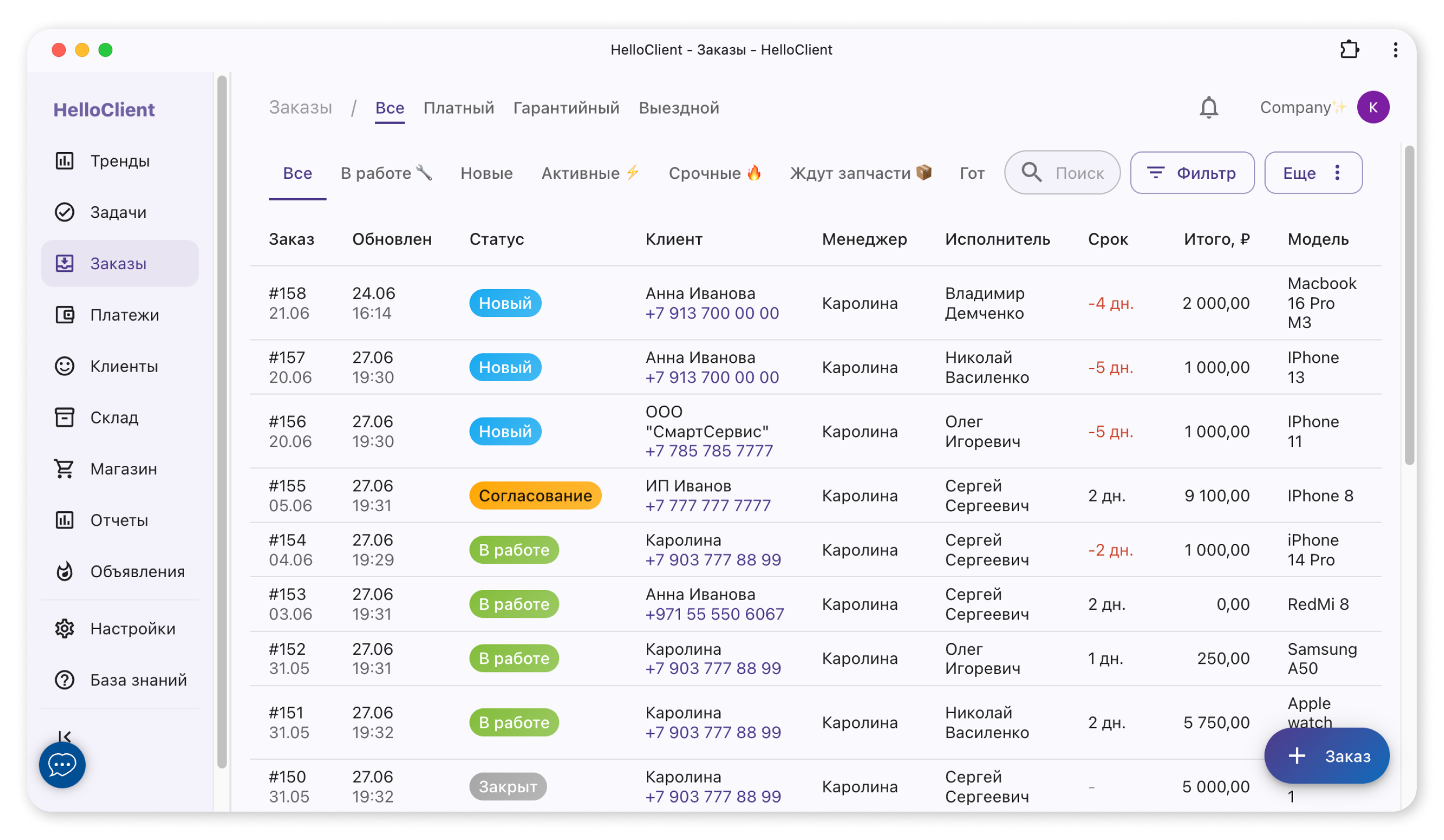The width and height of the screenshot is (1444, 840).
Task: Create a new order with Заказ button
Action: click(x=1327, y=756)
